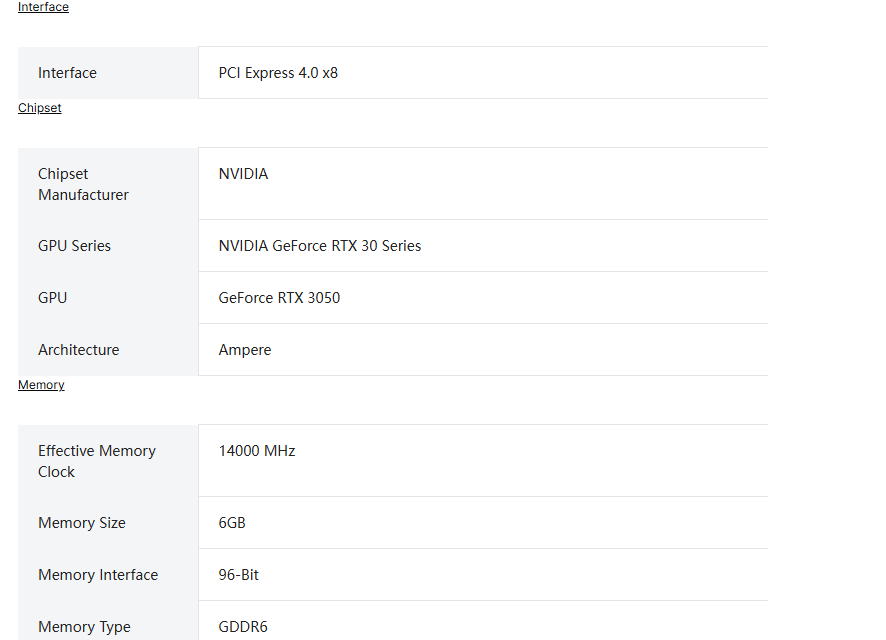
Task: Select the 6GB memory size value
Action: pos(232,523)
